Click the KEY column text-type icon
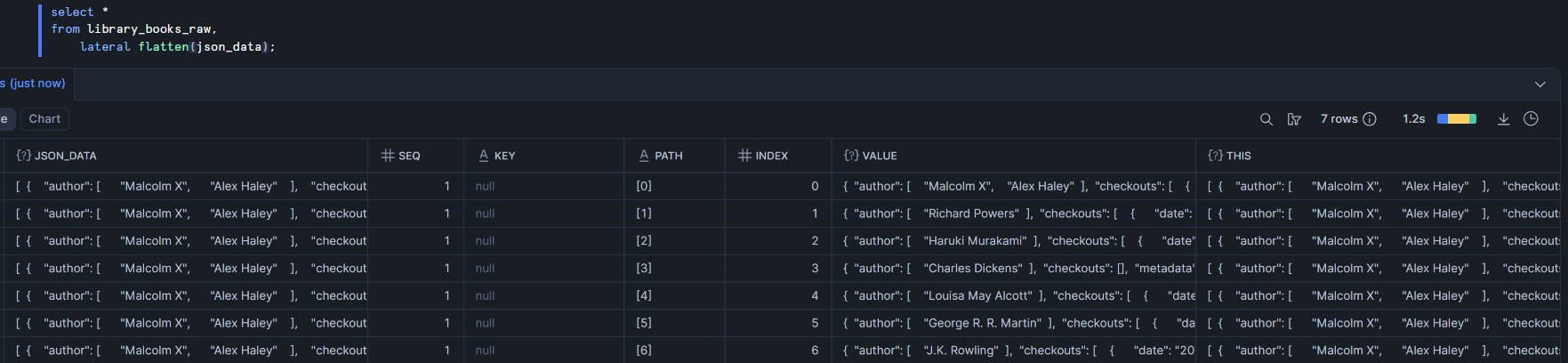 pos(484,156)
